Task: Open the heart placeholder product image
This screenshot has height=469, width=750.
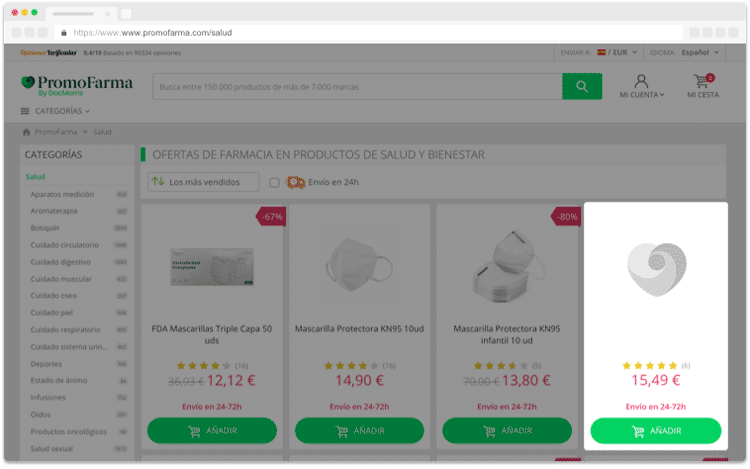Action: 657,269
